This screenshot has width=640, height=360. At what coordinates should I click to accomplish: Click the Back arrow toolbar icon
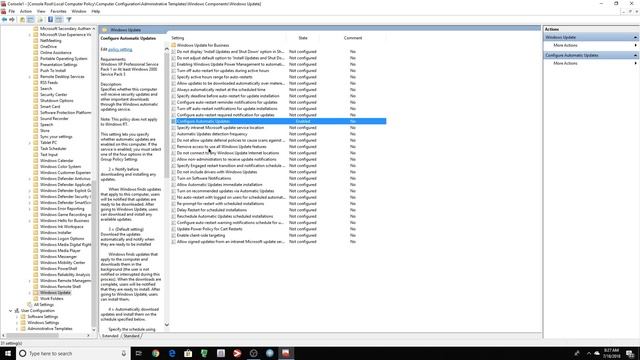coord(4,20)
